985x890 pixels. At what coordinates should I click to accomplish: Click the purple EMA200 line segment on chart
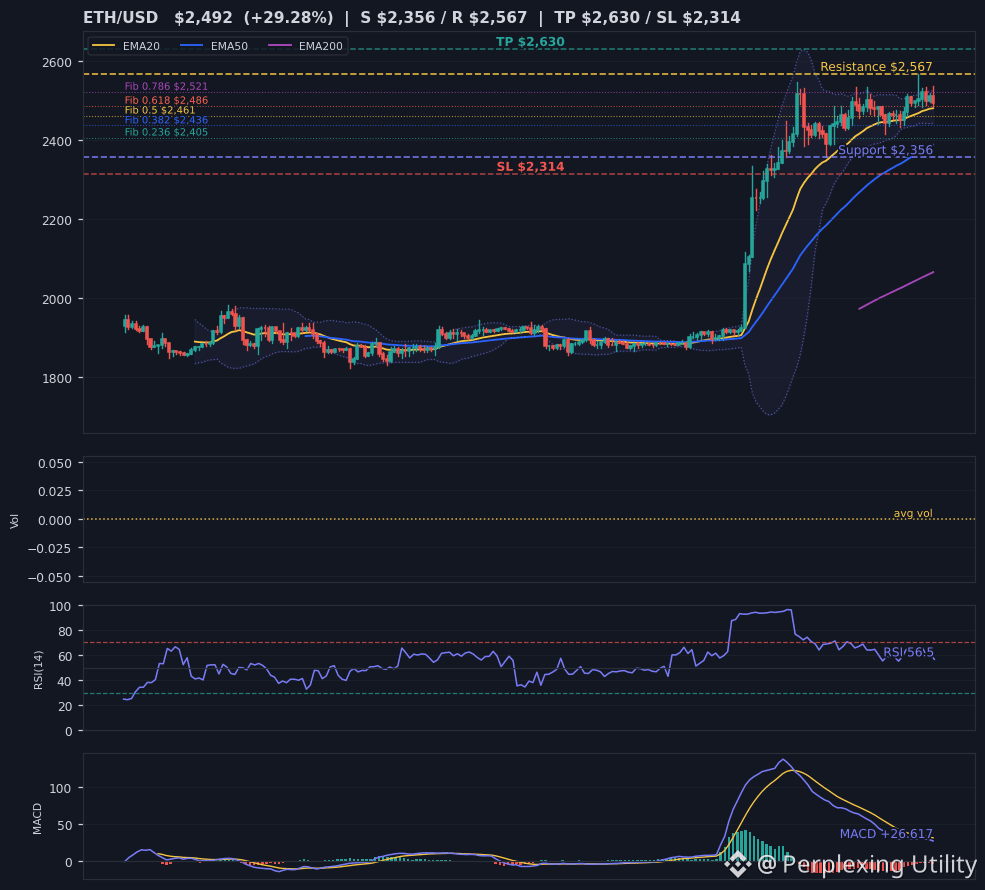tap(896, 290)
